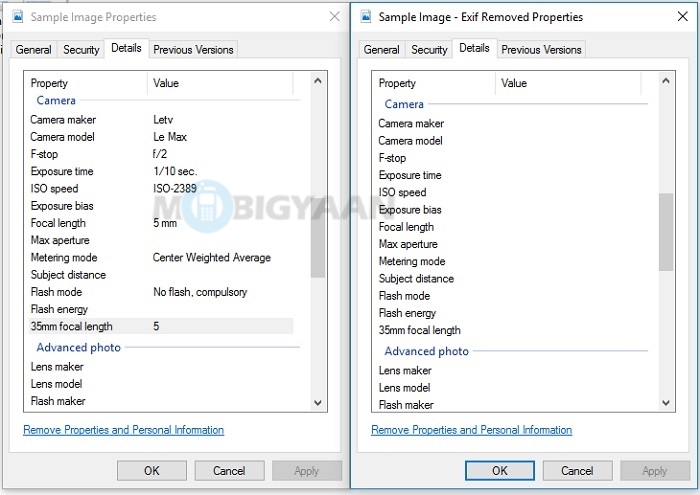Select 'Flash mode' row in Exif Removed Properties
Viewport: 700px width, 495px height.
click(509, 296)
